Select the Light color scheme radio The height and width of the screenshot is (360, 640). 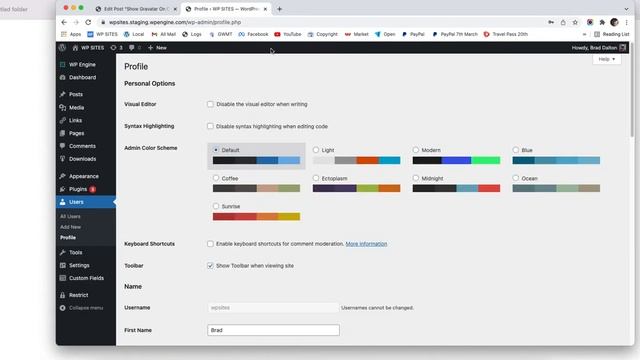point(316,150)
